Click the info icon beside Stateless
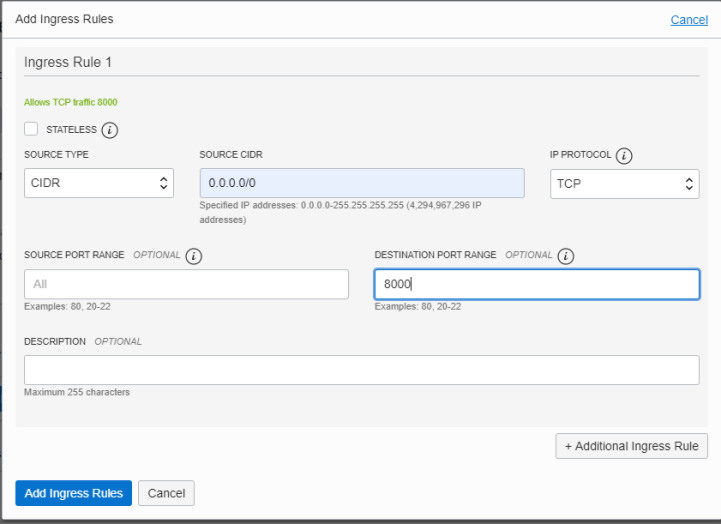The image size is (721, 524). tap(110, 130)
